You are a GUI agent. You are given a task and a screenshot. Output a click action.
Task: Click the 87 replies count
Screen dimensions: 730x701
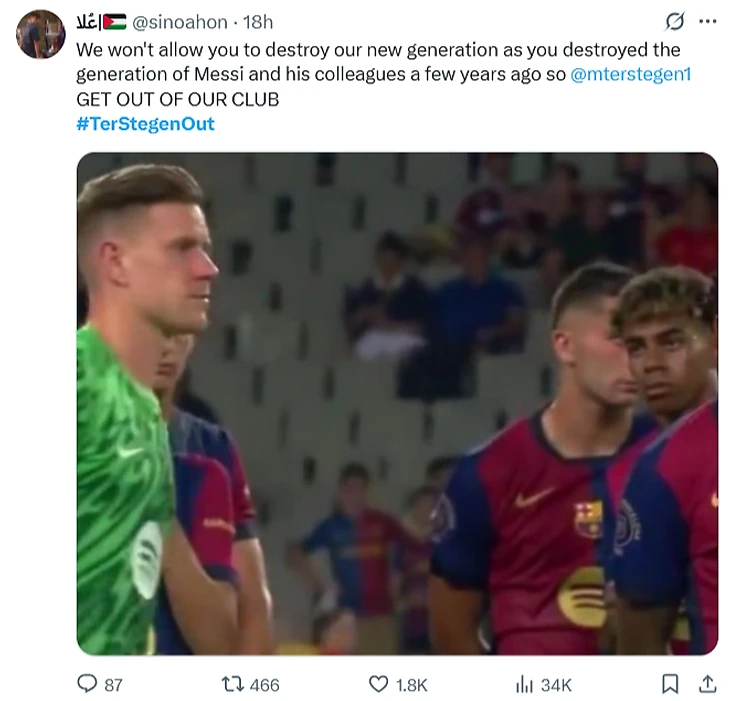pos(114,685)
